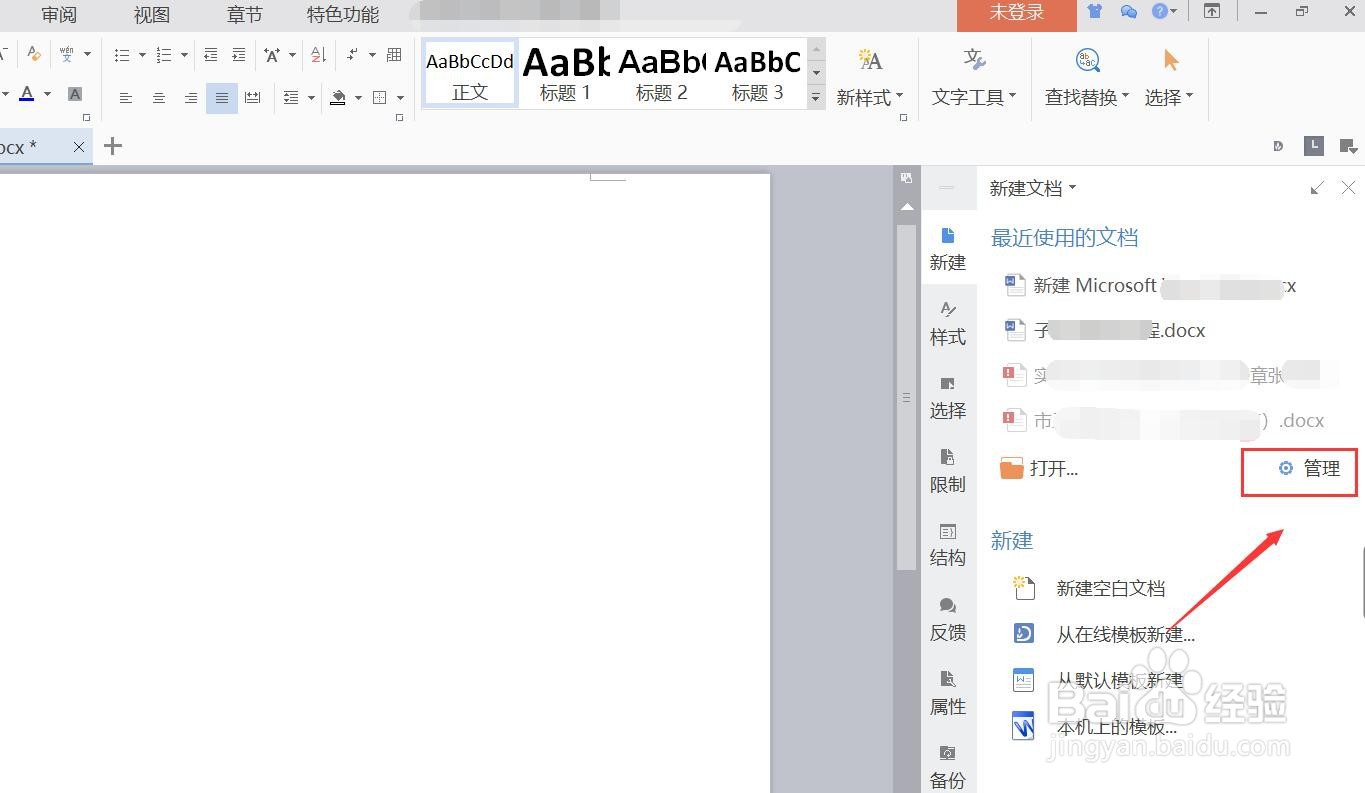This screenshot has height=793, width=1365.
Task: Toggle justified alignment
Action: 222,98
